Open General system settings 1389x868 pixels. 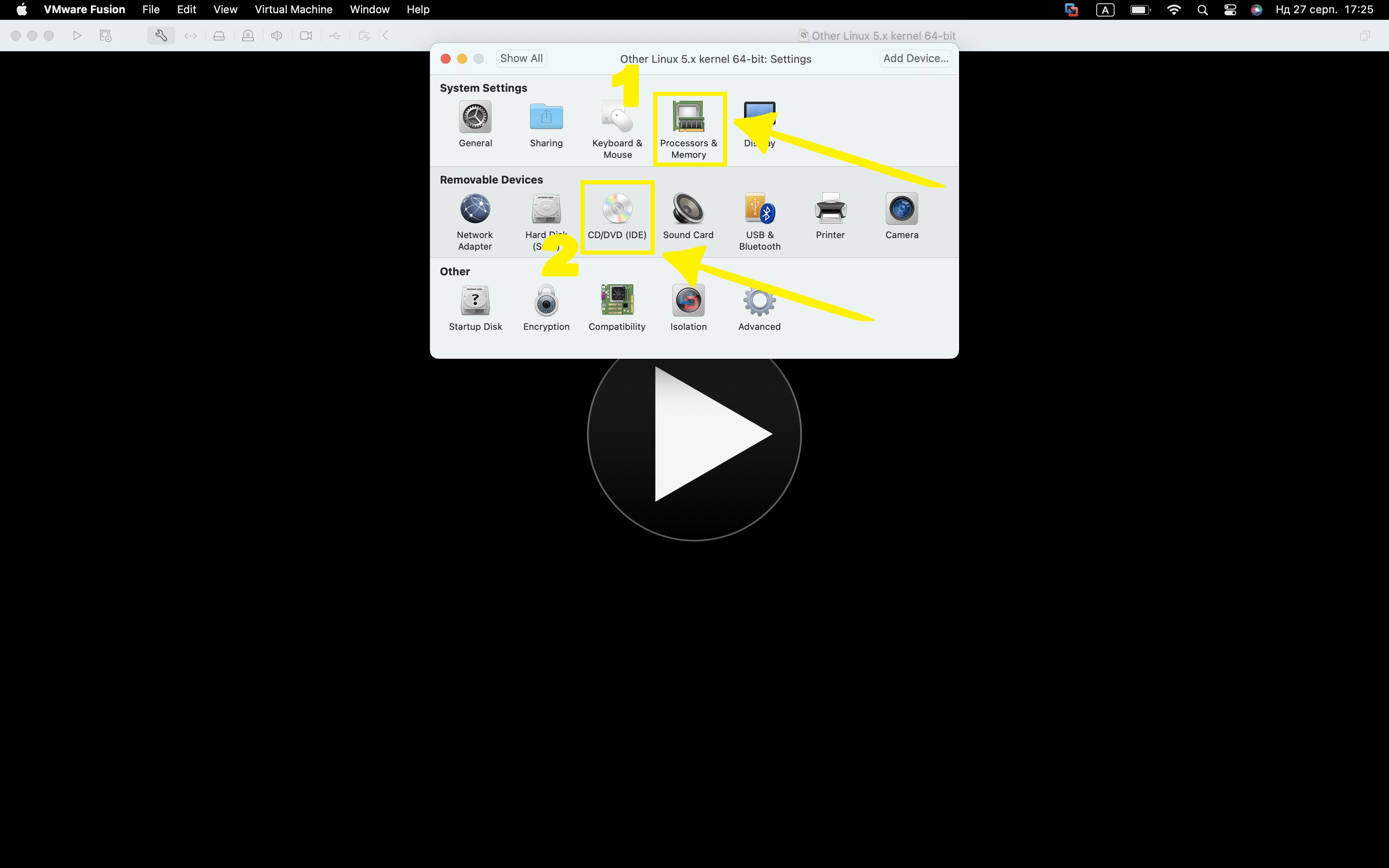pyautogui.click(x=475, y=124)
